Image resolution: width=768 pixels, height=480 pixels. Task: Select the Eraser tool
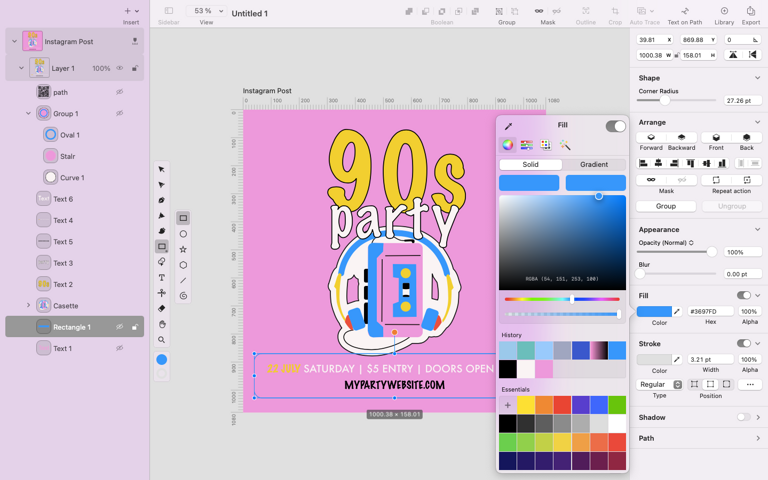click(x=162, y=308)
